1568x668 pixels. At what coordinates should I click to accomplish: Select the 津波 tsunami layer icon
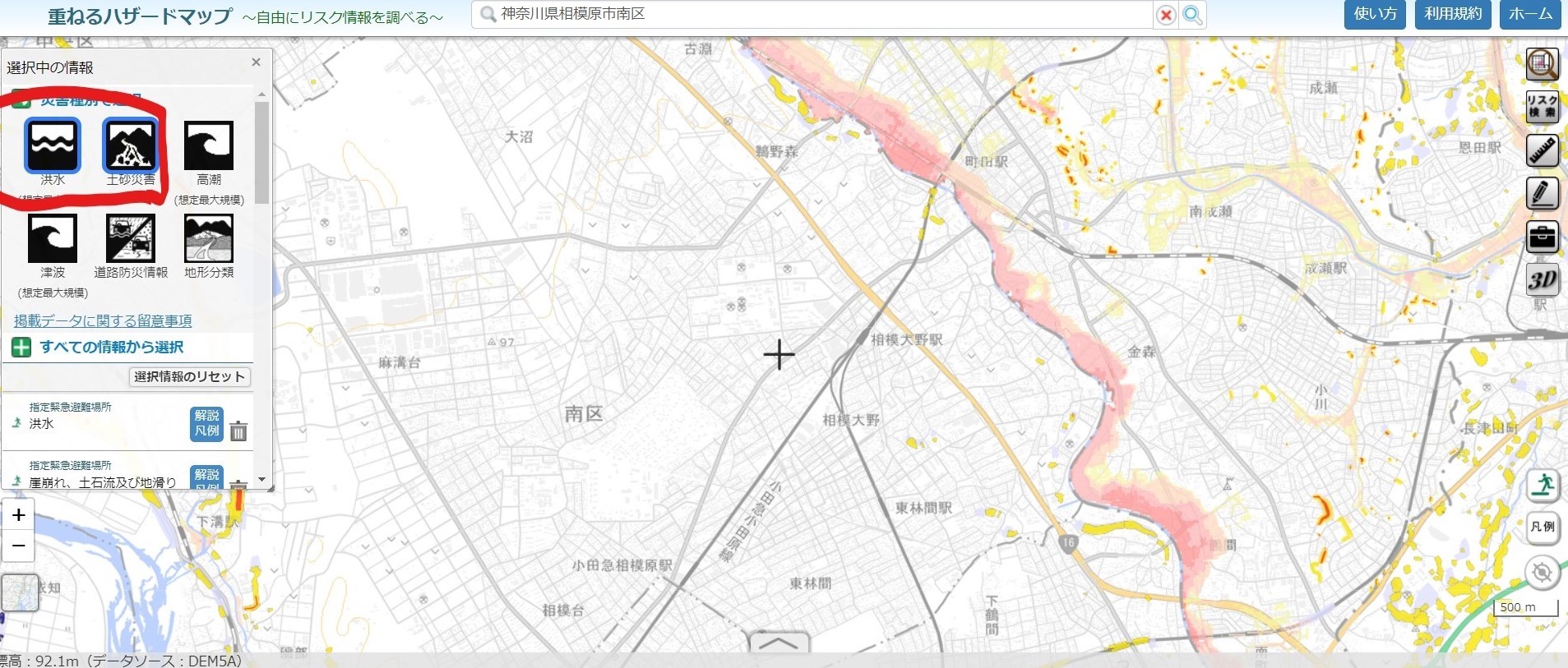53,238
